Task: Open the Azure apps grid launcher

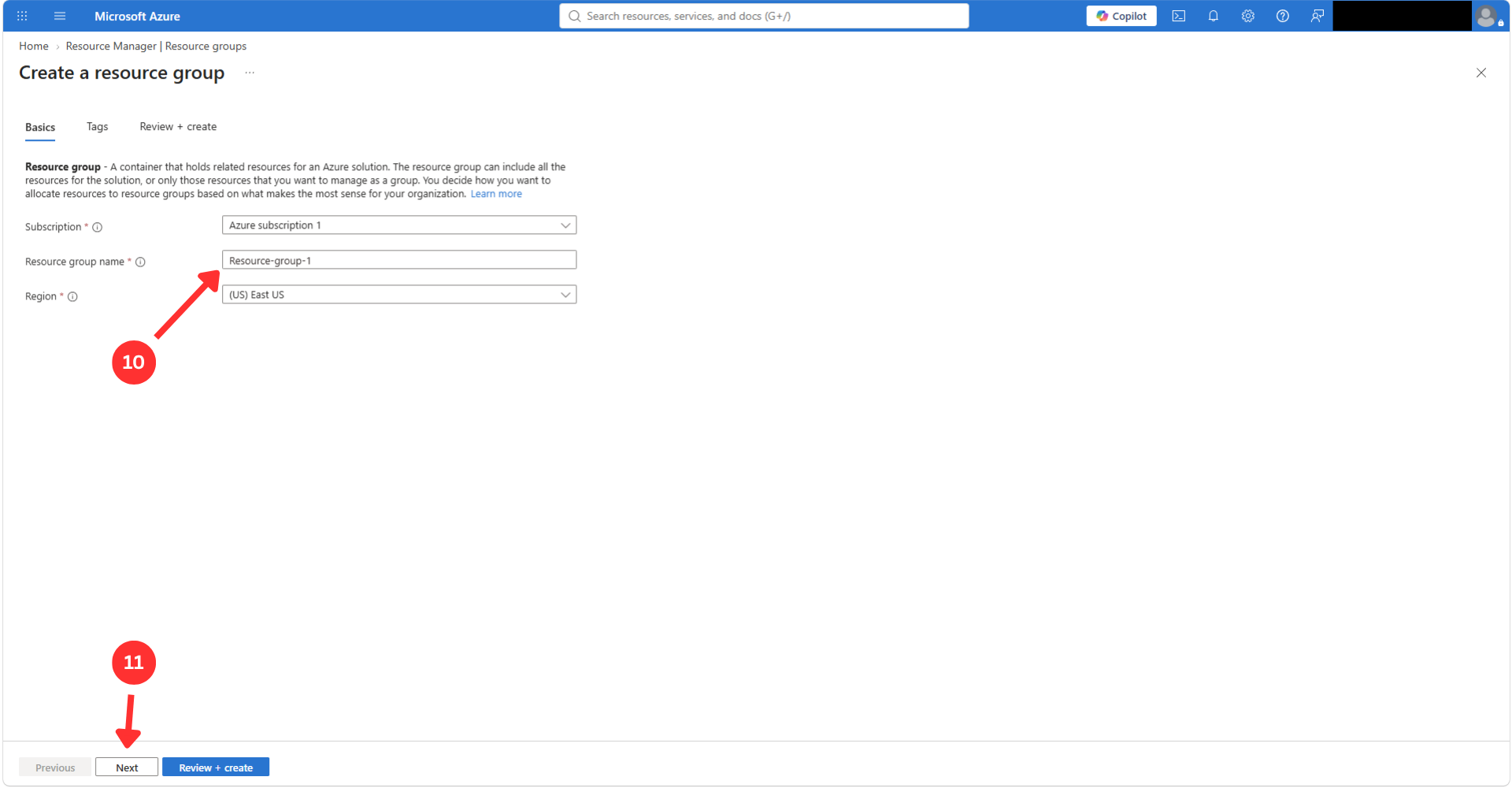Action: pyautogui.click(x=22, y=16)
